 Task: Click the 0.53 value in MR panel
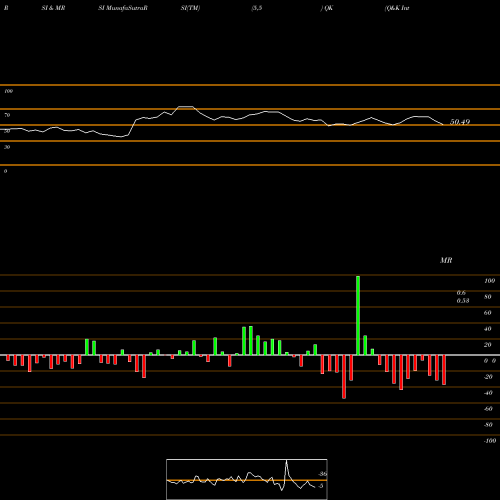pyautogui.click(x=463, y=301)
